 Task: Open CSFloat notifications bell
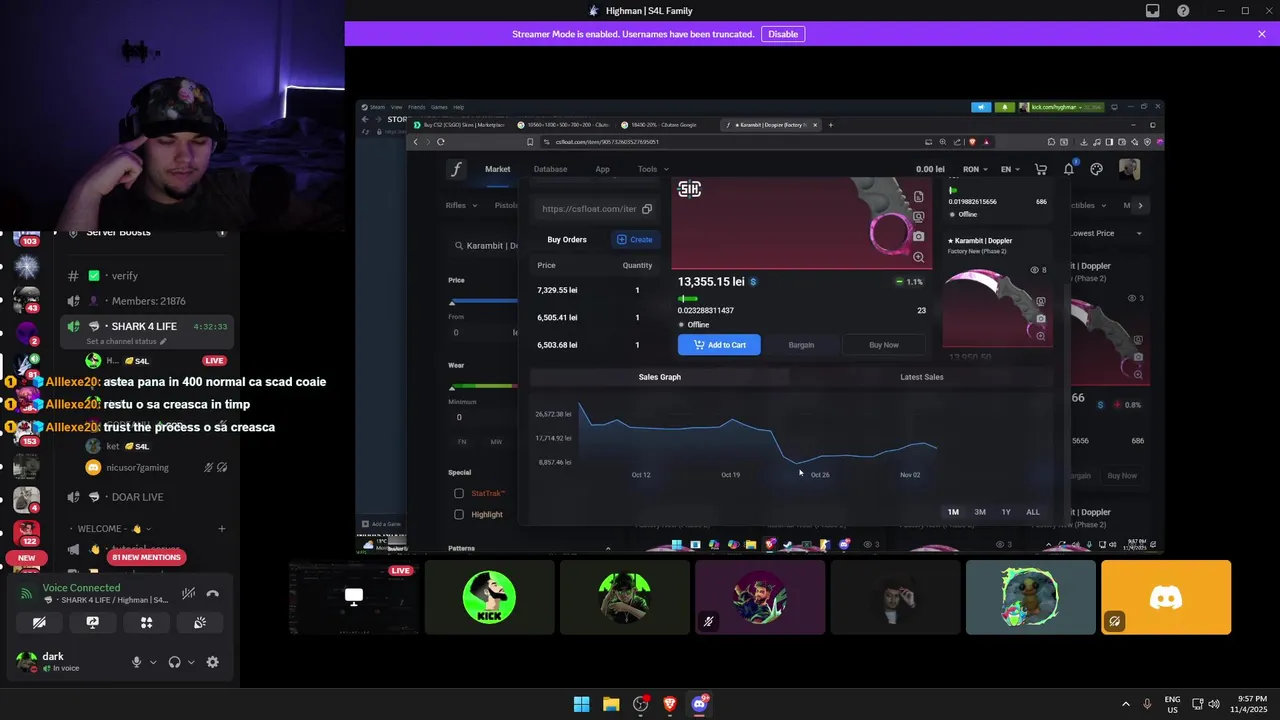[1069, 169]
